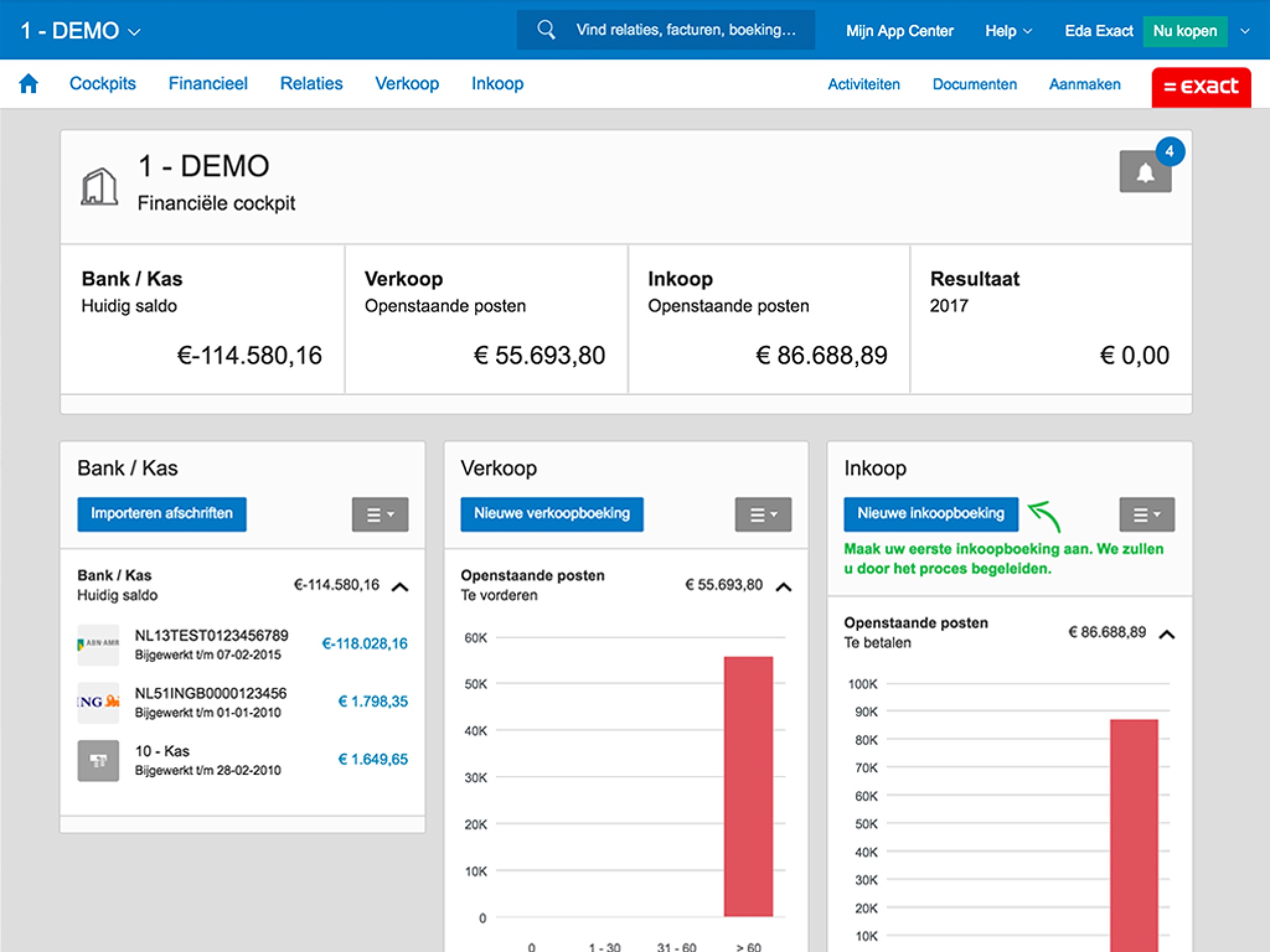Open the Financieel menu

point(208,84)
